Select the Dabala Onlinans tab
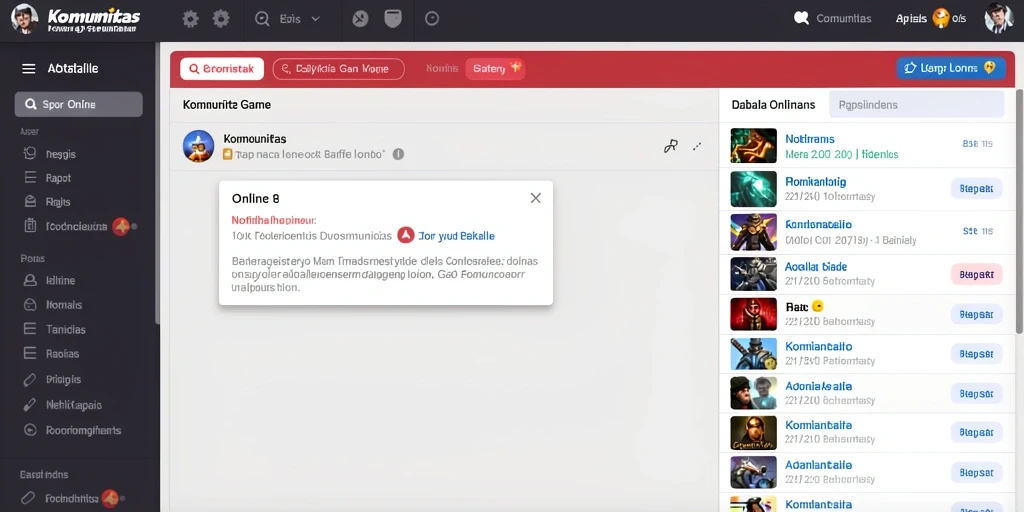This screenshot has height=512, width=1024. coord(773,104)
